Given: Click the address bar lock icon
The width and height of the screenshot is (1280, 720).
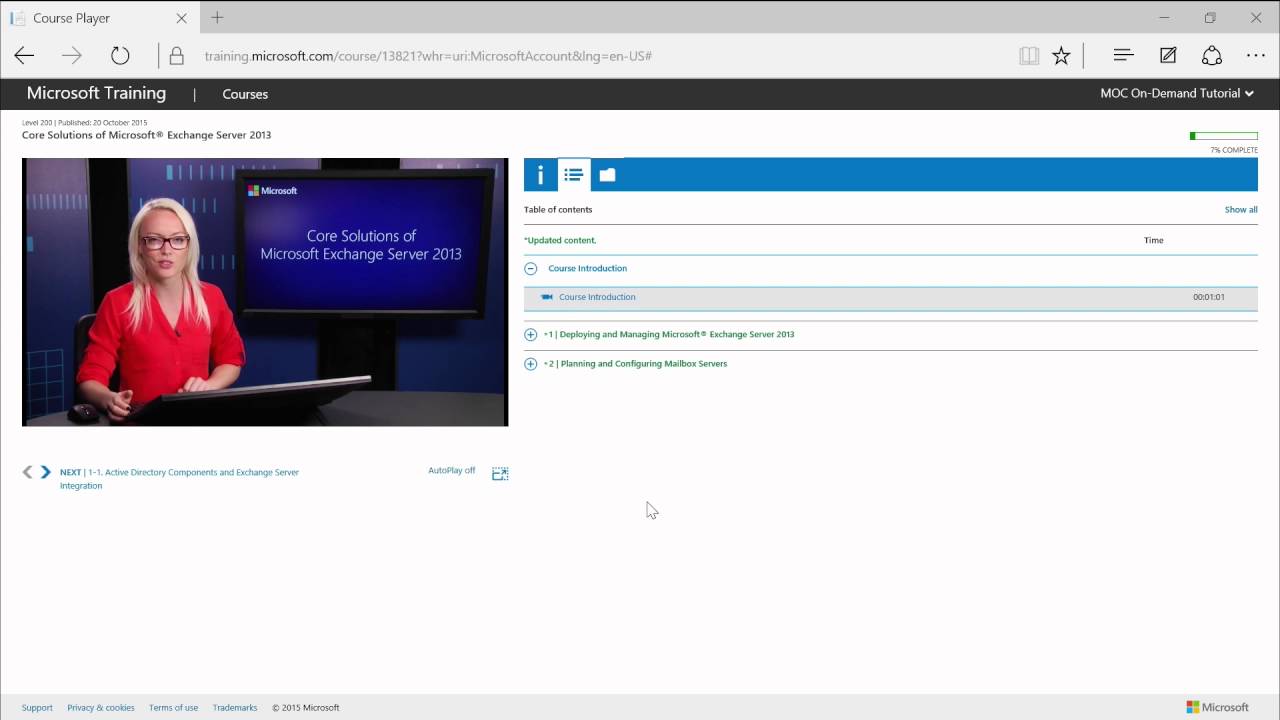Looking at the screenshot, I should [176, 56].
